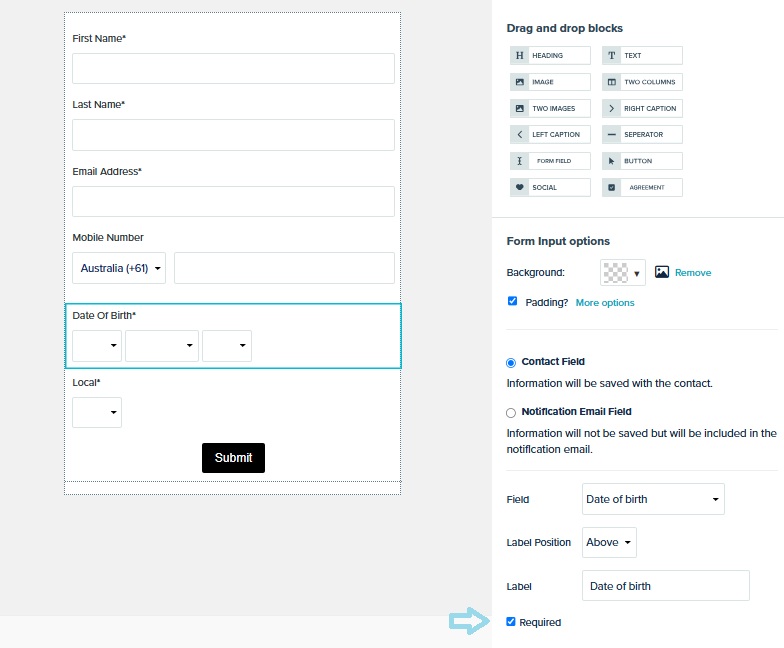The width and height of the screenshot is (784, 648).
Task: Open the Background color swatch picker
Action: pyautogui.click(x=622, y=272)
